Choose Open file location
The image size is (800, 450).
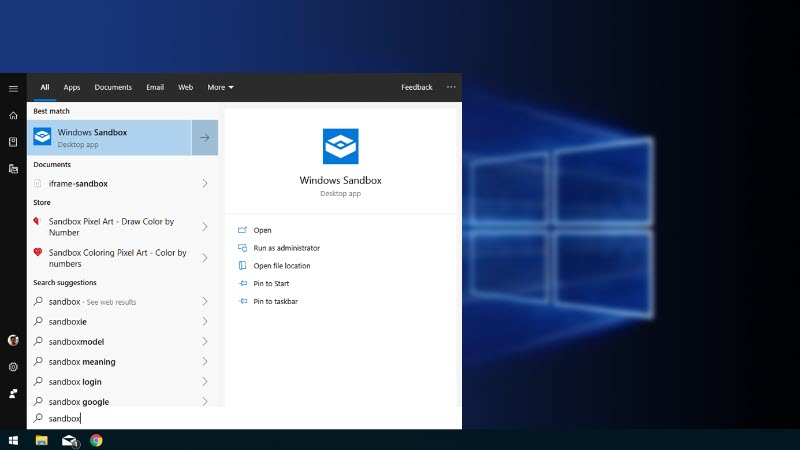282,265
